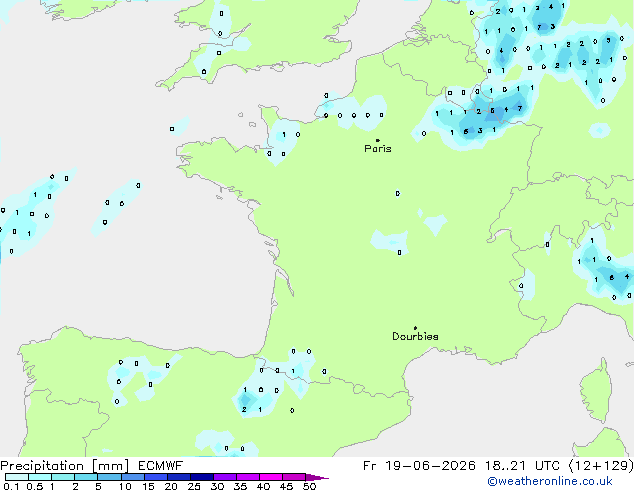Click the '(12+129)' forecast offset text
634x490 pixels.
pyautogui.click(x=601, y=466)
